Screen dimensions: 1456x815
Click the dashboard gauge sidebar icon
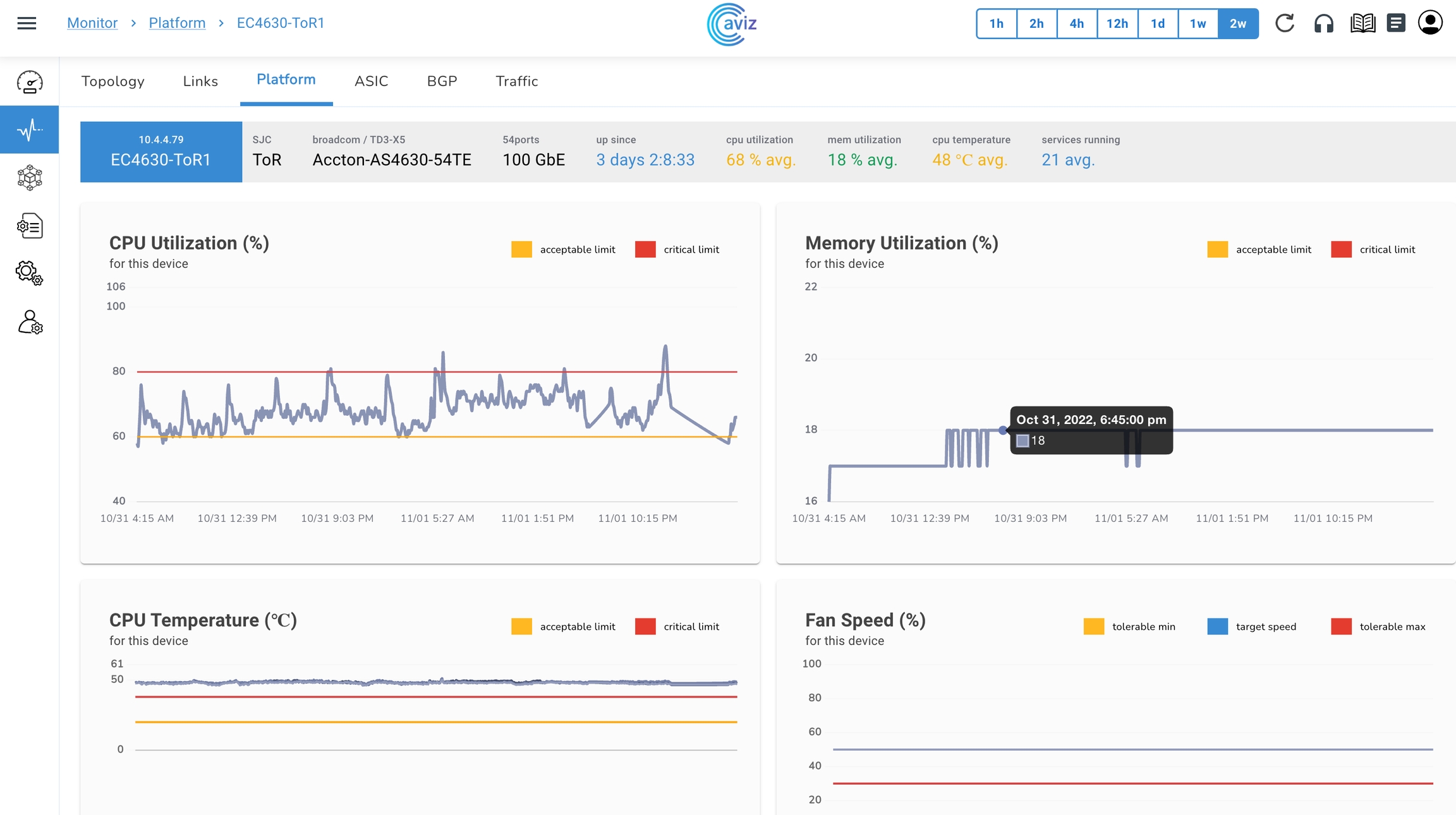tap(30, 82)
